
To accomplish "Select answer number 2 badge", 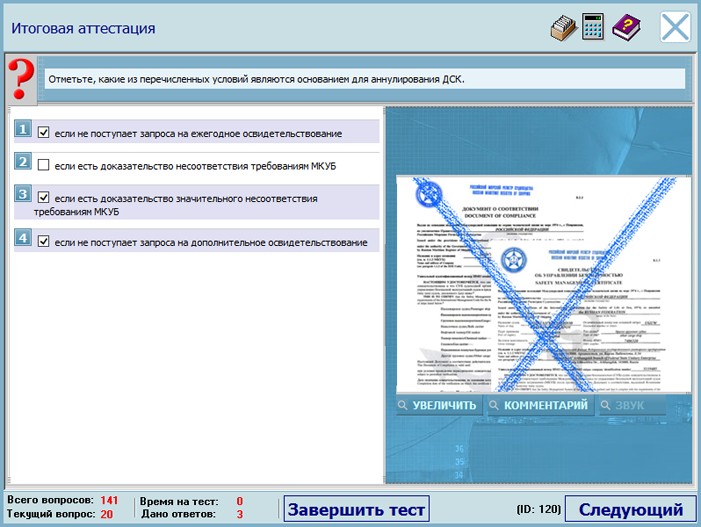I will [23, 161].
